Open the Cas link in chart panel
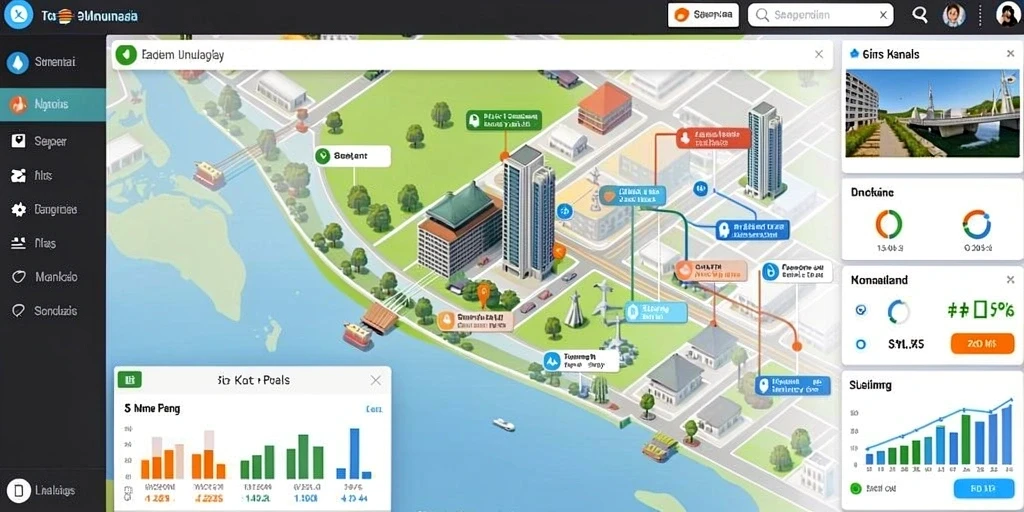 [x=374, y=409]
